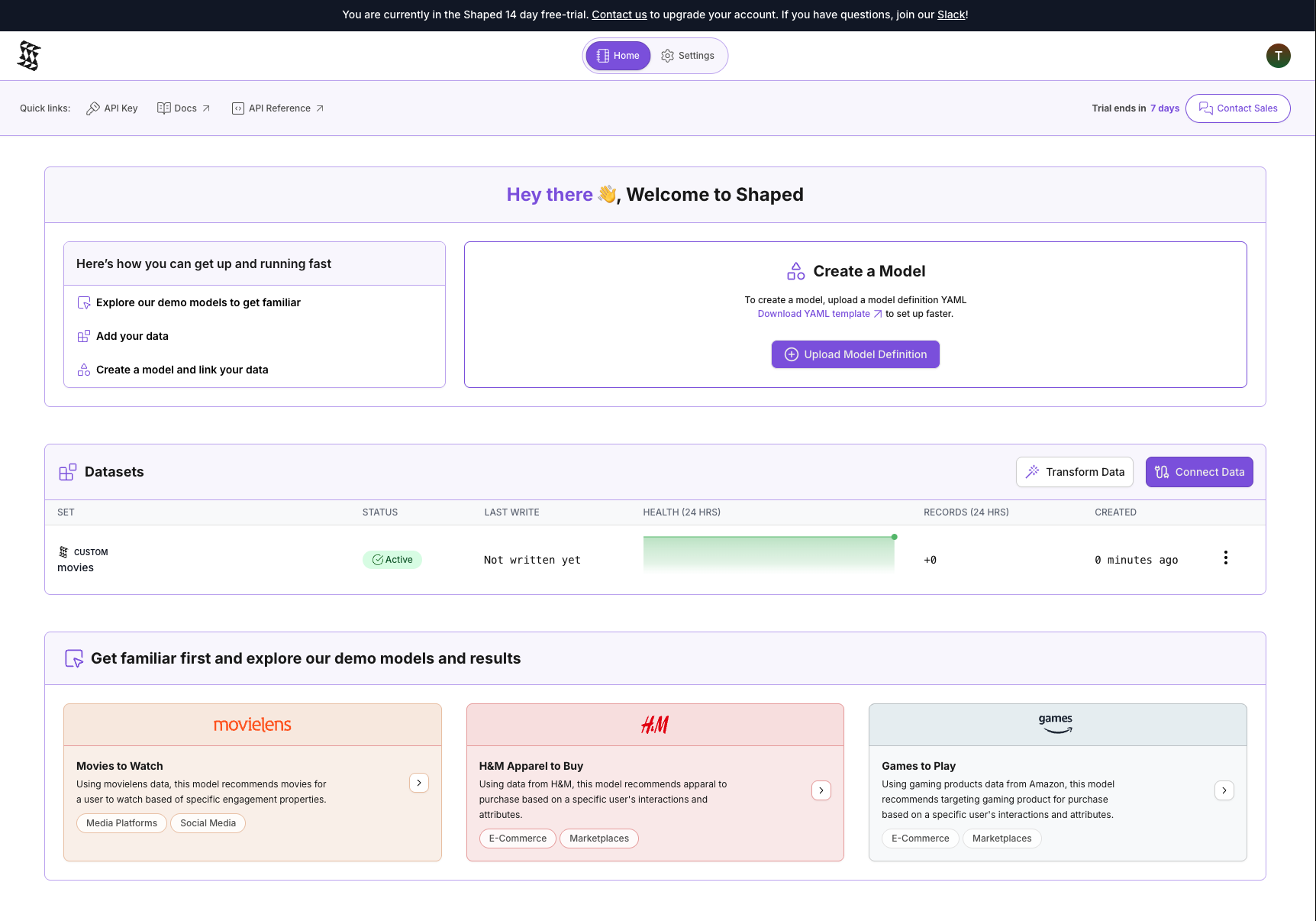Viewport: 1316px width, 921px height.
Task: Click the API Key quick link
Action: pyautogui.click(x=112, y=108)
